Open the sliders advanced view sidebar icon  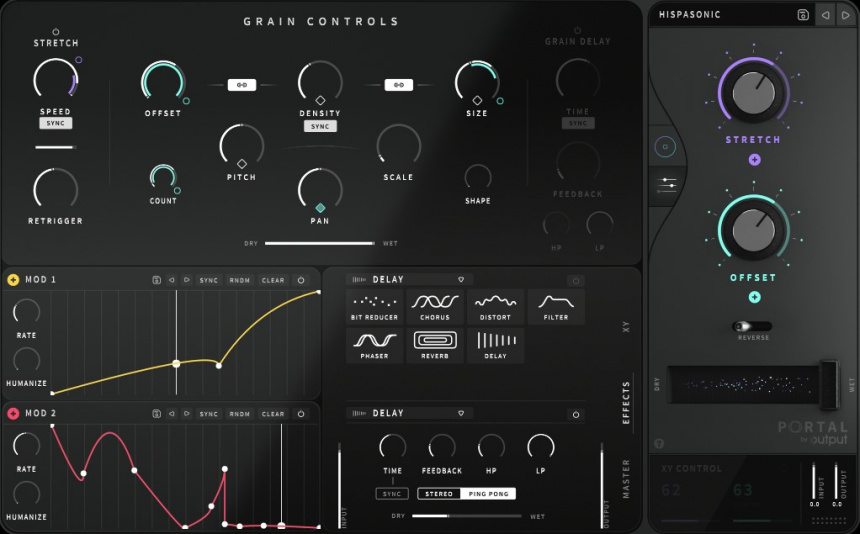point(666,185)
